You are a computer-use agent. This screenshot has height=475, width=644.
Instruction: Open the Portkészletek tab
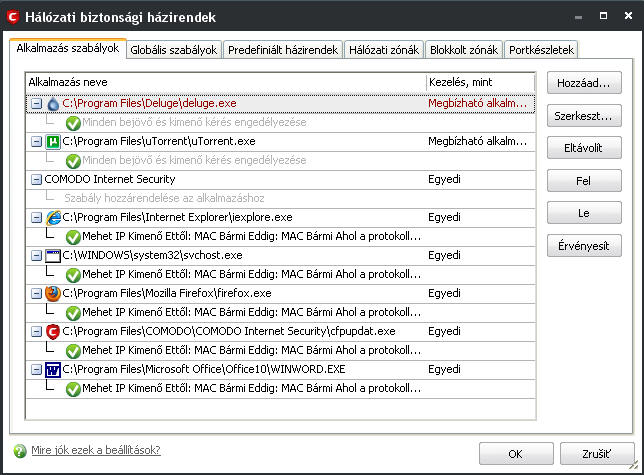point(541,50)
